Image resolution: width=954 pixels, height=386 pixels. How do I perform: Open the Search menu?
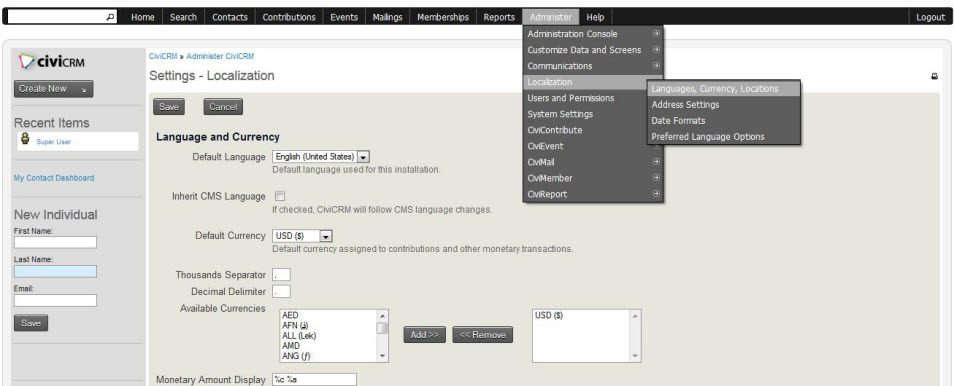tap(183, 17)
